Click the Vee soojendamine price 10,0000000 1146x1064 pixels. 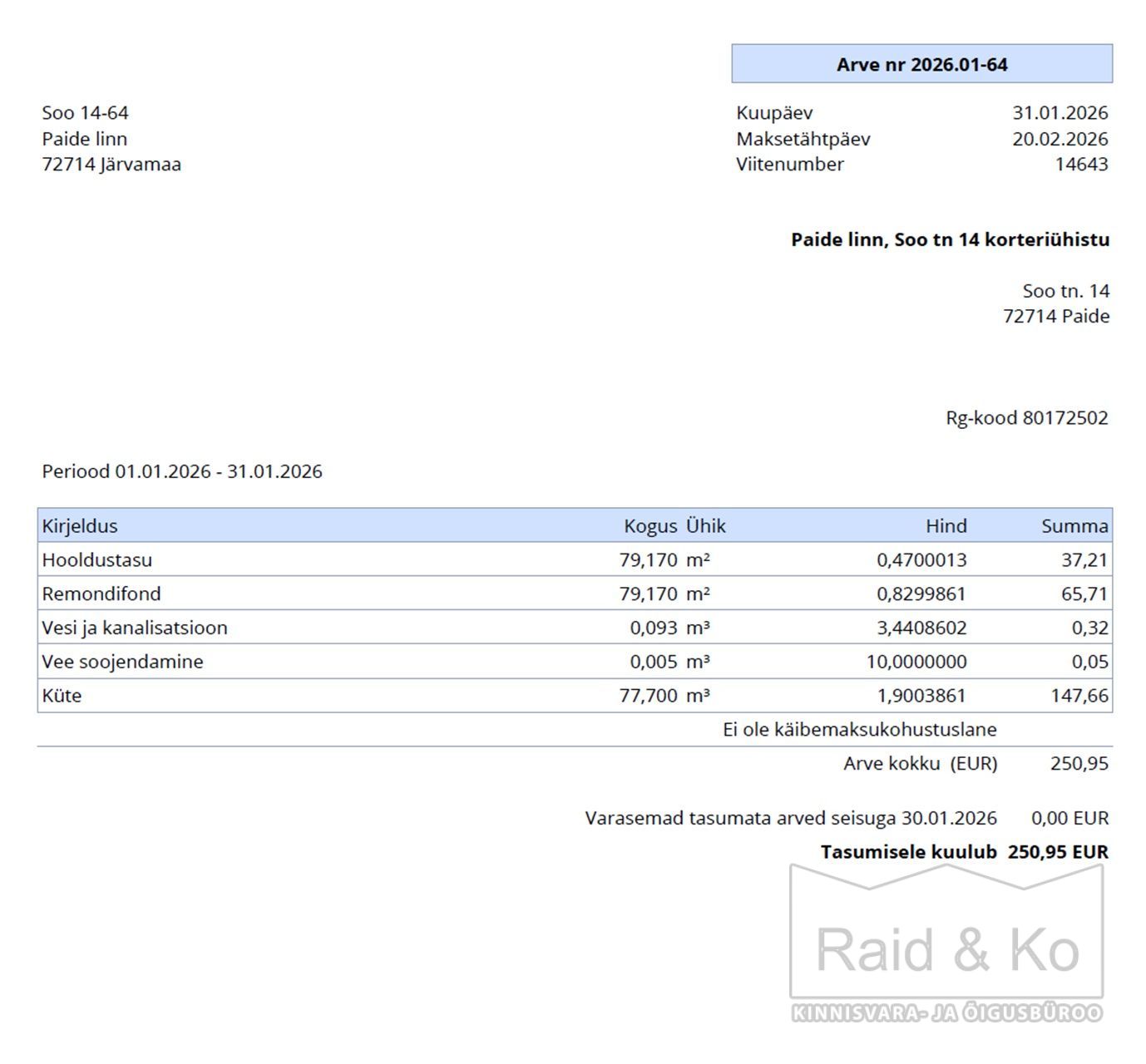pos(921,663)
